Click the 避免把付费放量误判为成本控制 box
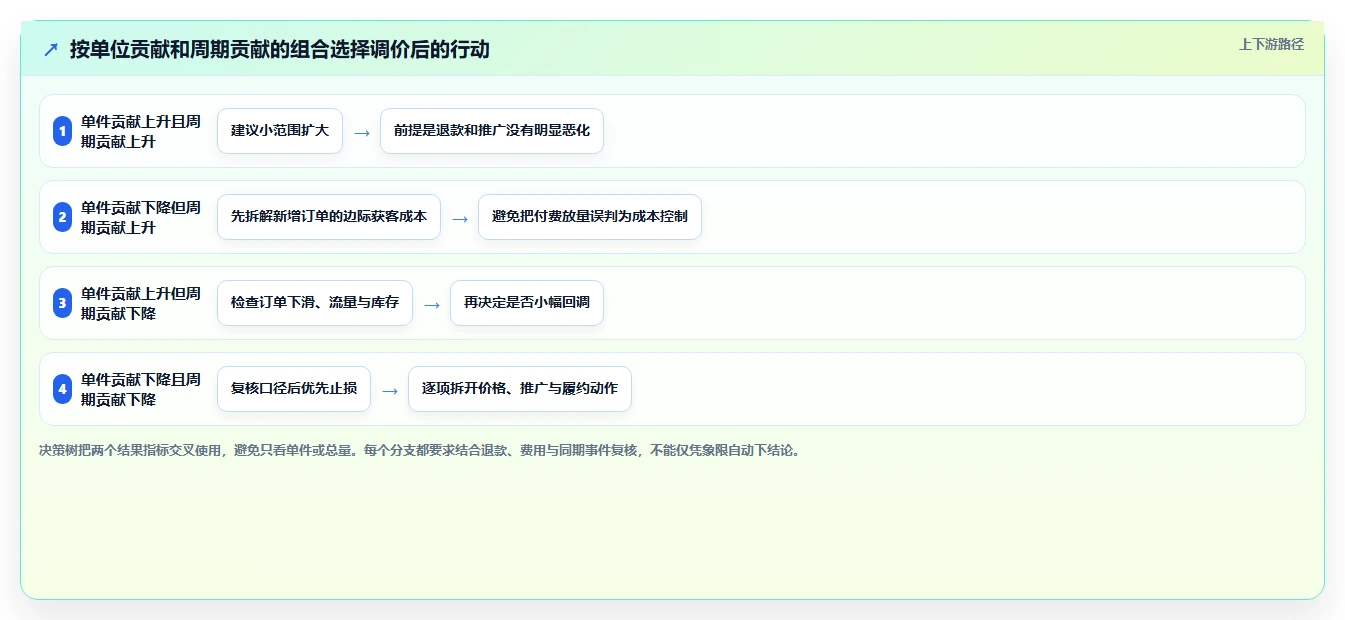Viewport: 1345px width, 620px height. click(x=590, y=217)
